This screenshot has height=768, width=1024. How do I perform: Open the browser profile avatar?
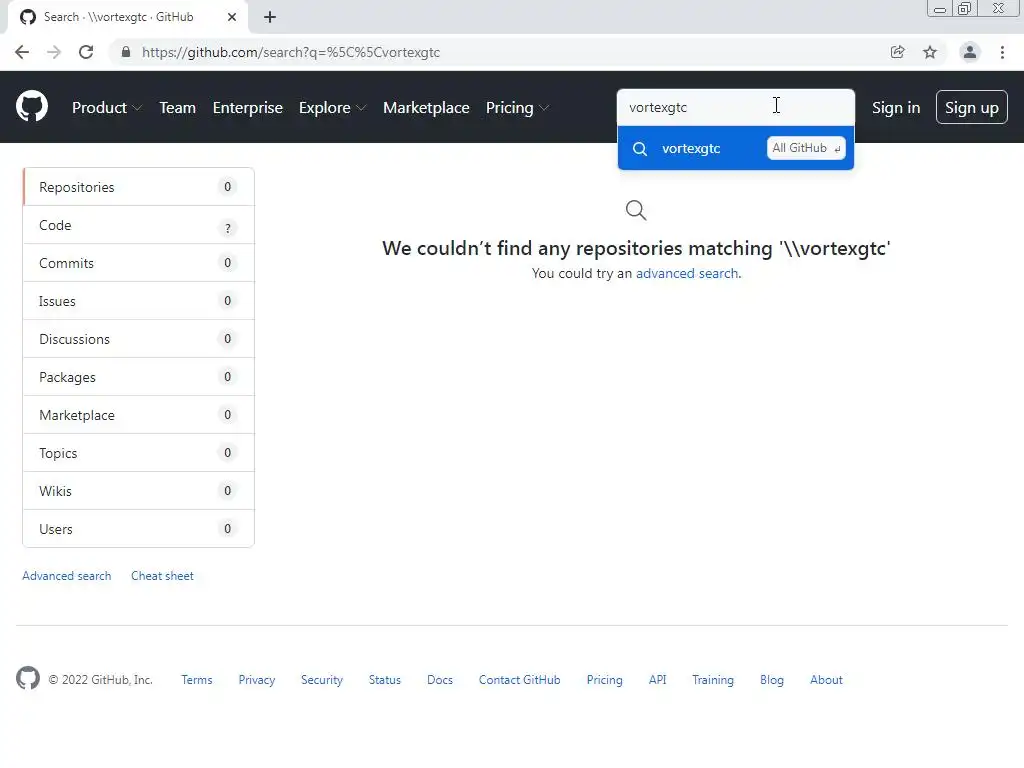970,52
